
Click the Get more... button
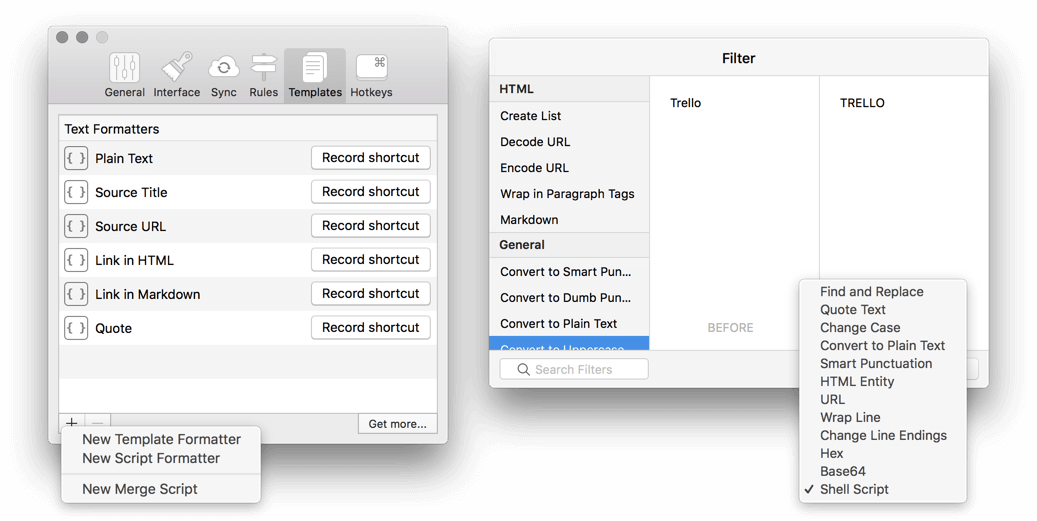397,424
